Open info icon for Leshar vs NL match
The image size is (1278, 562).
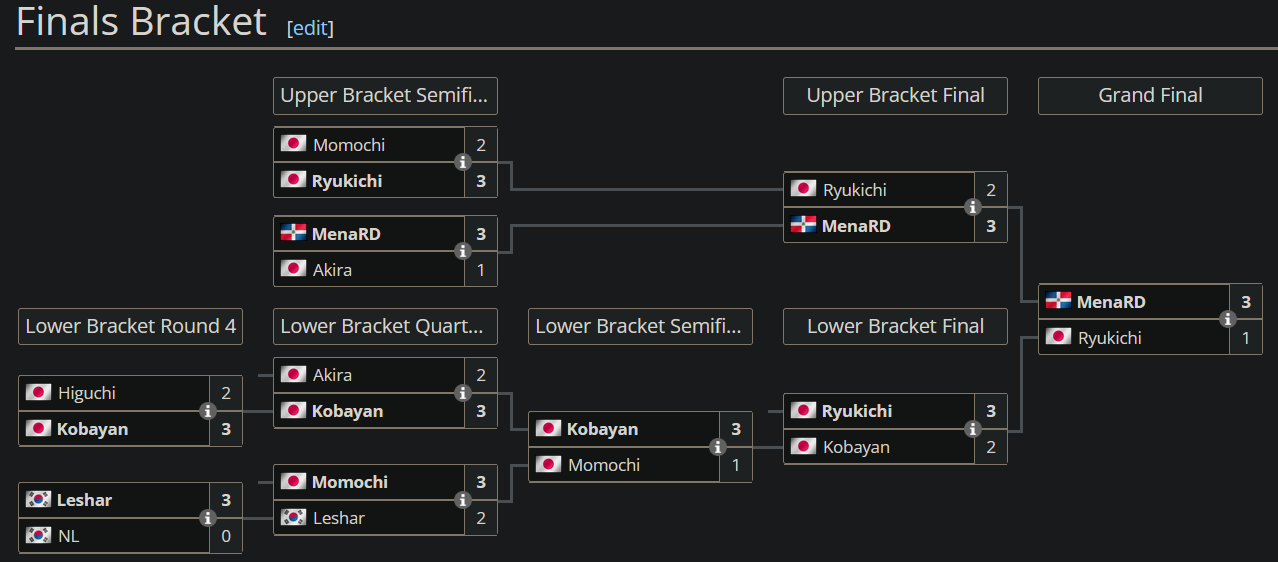[x=208, y=518]
